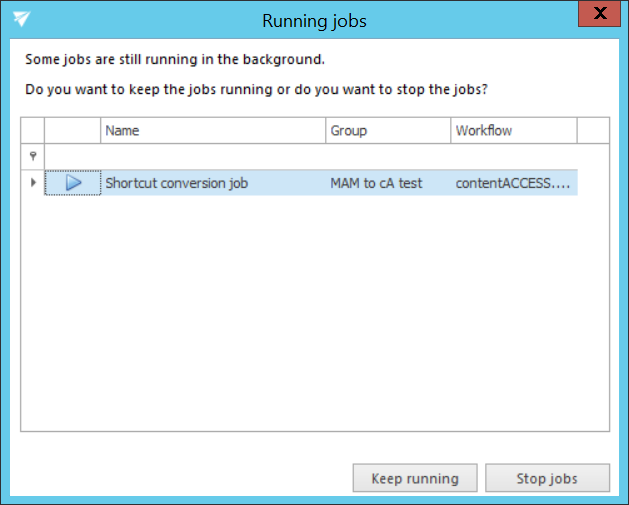629x505 pixels.
Task: Click the row indicator arrow beside the job
Action: click(33, 183)
